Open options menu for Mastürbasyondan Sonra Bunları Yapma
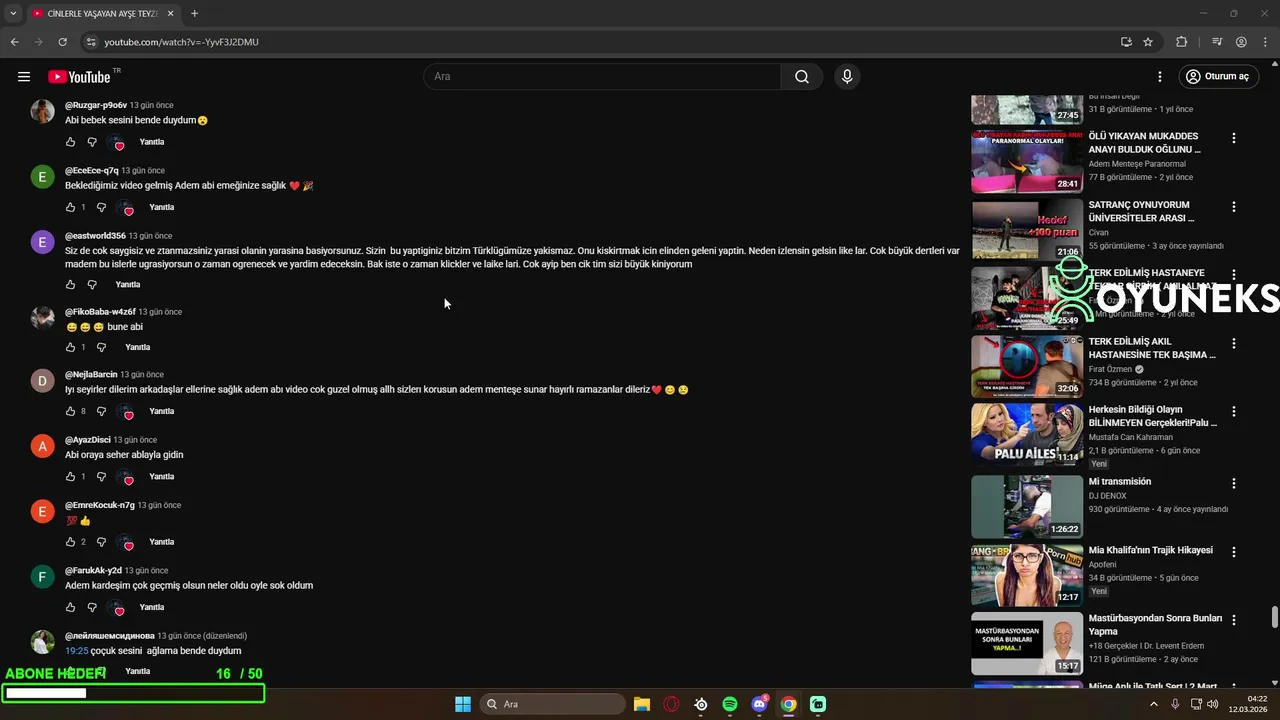This screenshot has height=720, width=1280. coord(1234,620)
